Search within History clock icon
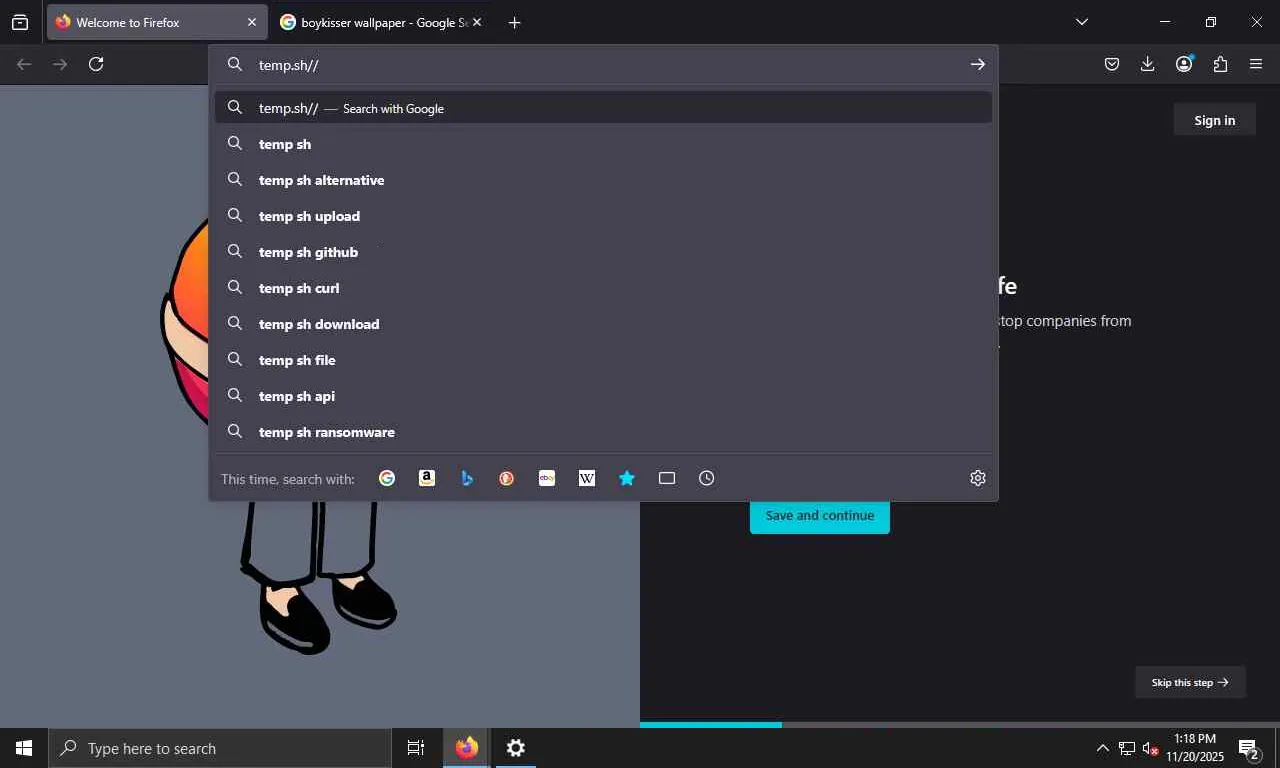 [x=707, y=478]
